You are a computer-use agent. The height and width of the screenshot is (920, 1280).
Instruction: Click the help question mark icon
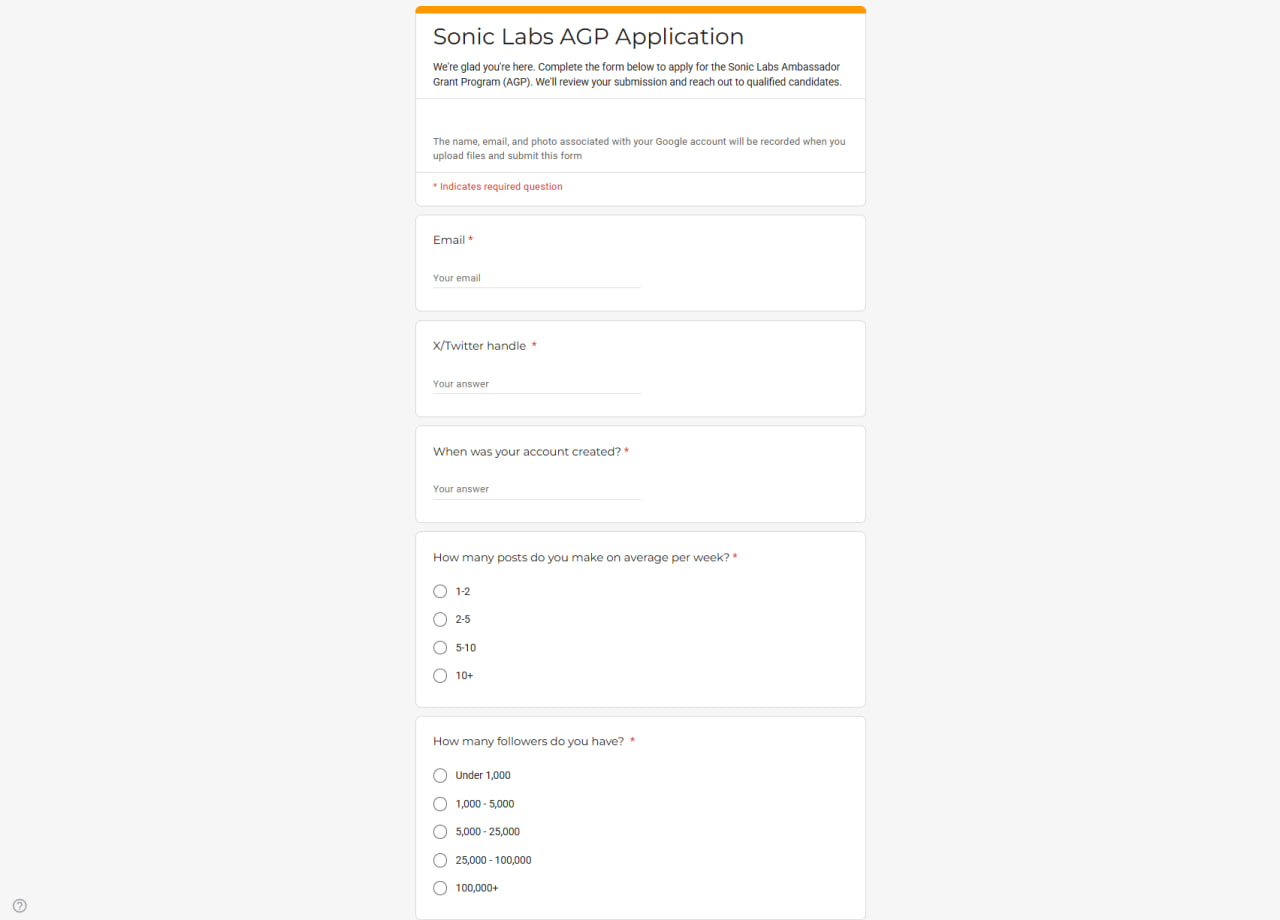click(20, 906)
